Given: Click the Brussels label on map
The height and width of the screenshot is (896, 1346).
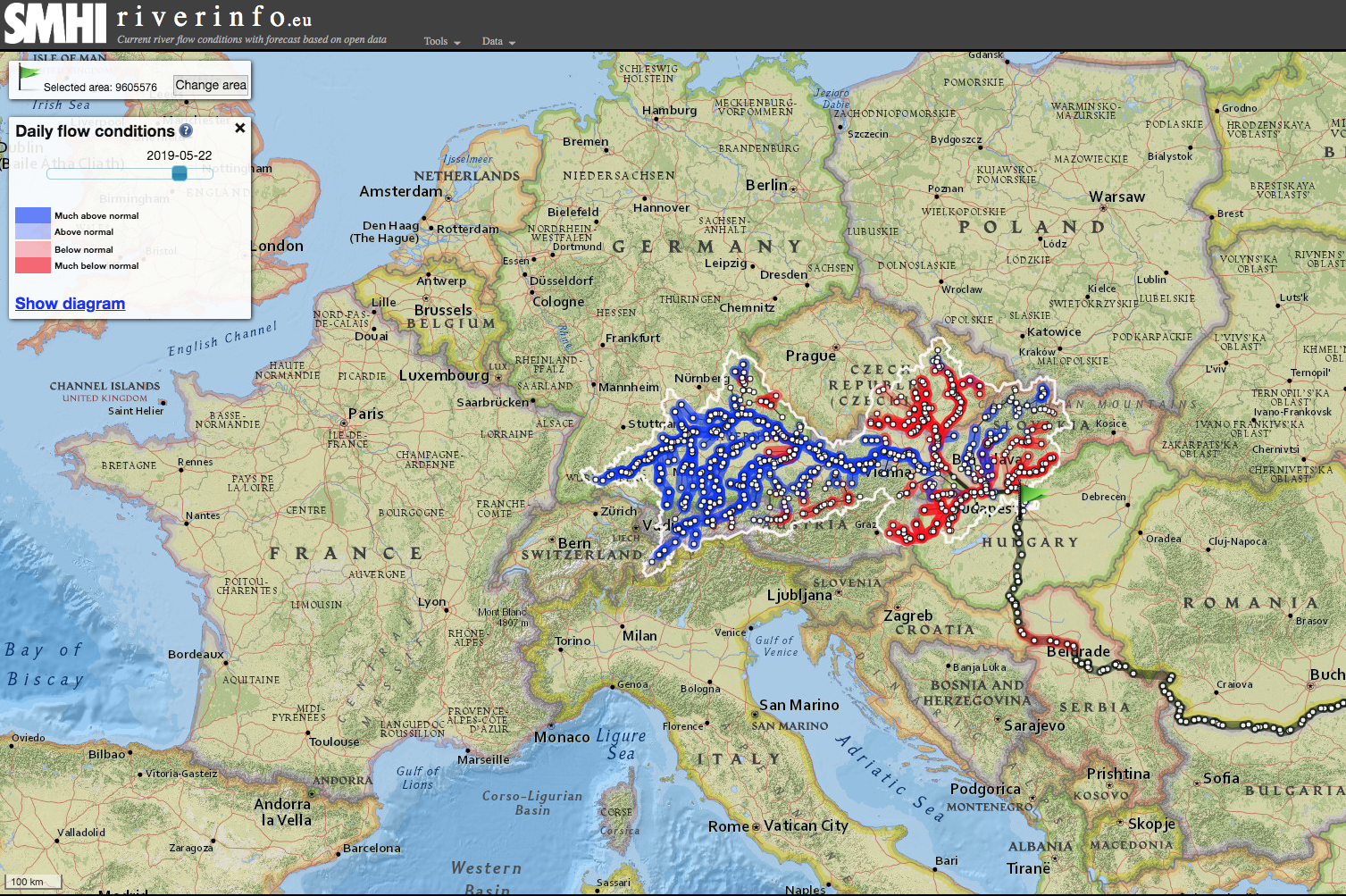Looking at the screenshot, I should [x=443, y=310].
